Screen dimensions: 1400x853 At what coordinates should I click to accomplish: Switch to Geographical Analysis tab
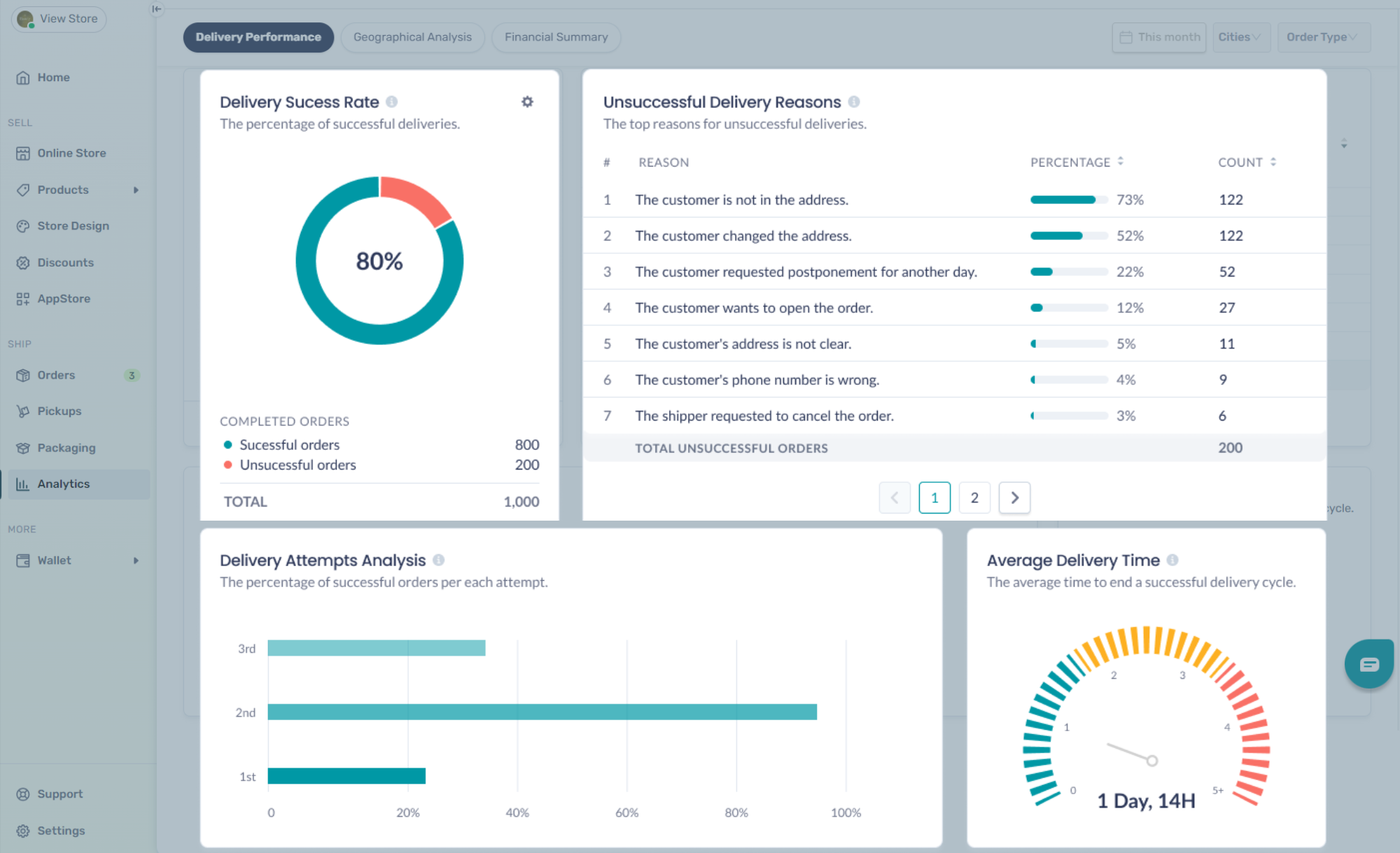pyautogui.click(x=412, y=37)
